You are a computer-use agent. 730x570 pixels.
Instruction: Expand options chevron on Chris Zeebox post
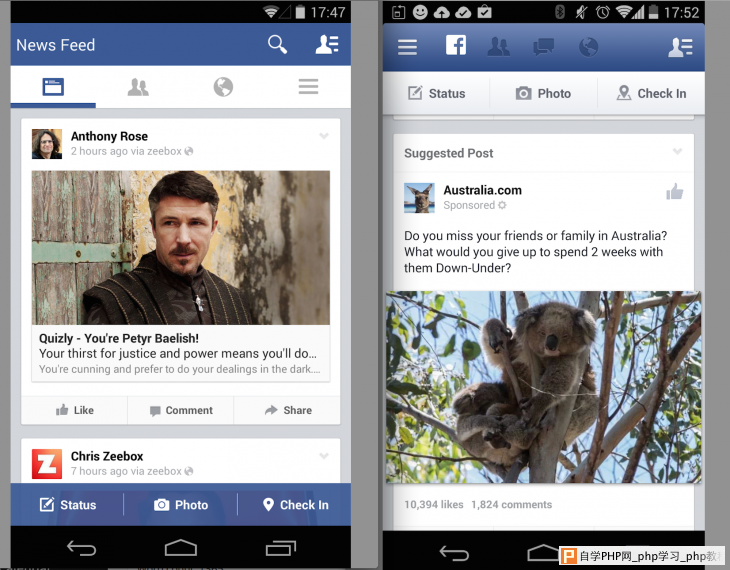(324, 456)
